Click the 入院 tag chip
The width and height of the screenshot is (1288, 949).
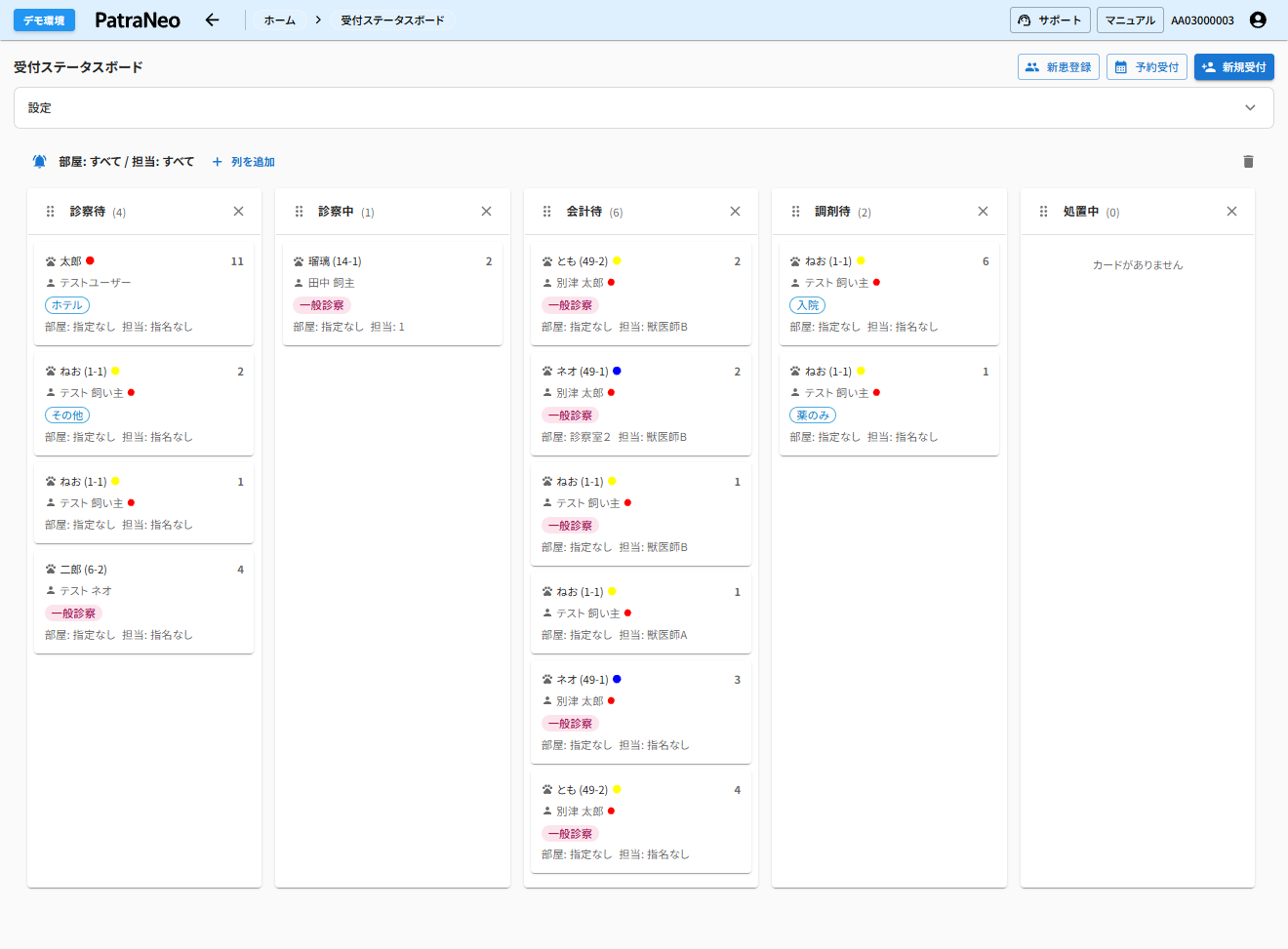pos(808,305)
